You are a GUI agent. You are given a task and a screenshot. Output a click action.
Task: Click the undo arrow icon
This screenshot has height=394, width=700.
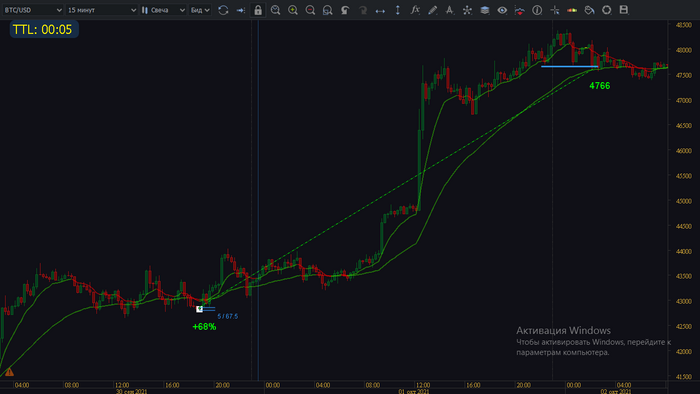[x=345, y=10]
